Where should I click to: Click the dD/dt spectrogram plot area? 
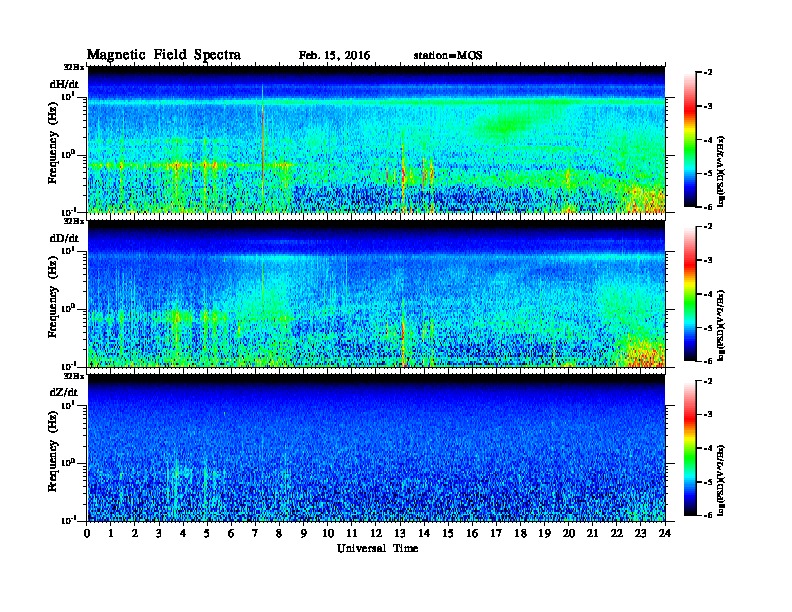pos(376,294)
